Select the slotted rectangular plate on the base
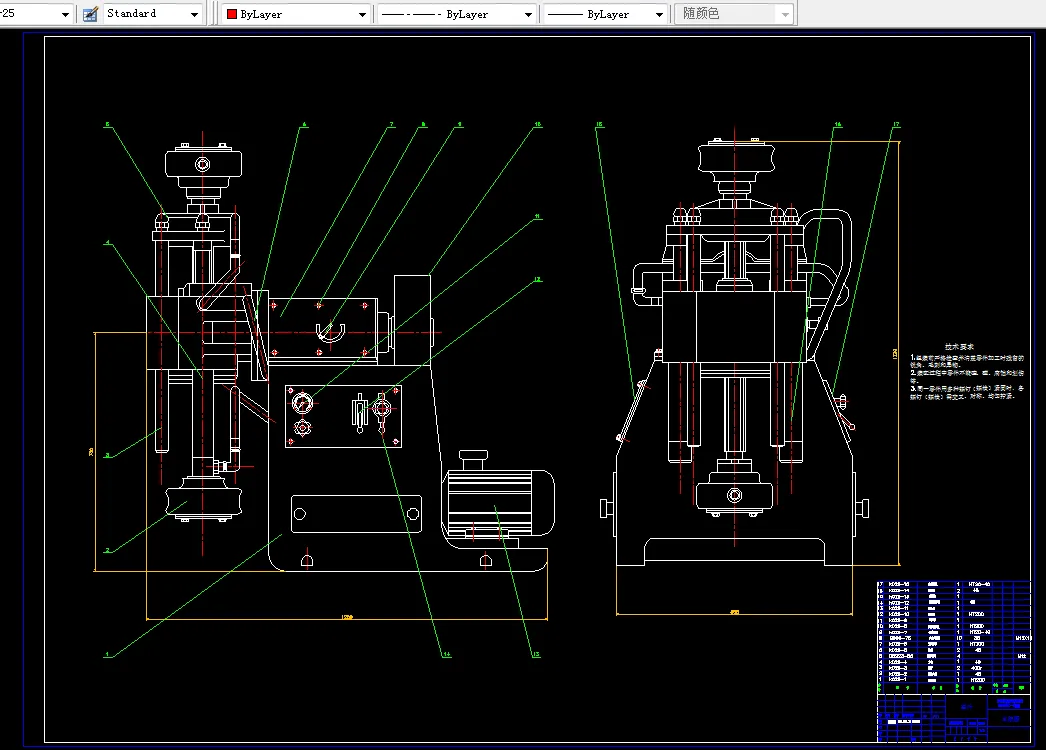This screenshot has height=750, width=1046. pyautogui.click(x=355, y=513)
